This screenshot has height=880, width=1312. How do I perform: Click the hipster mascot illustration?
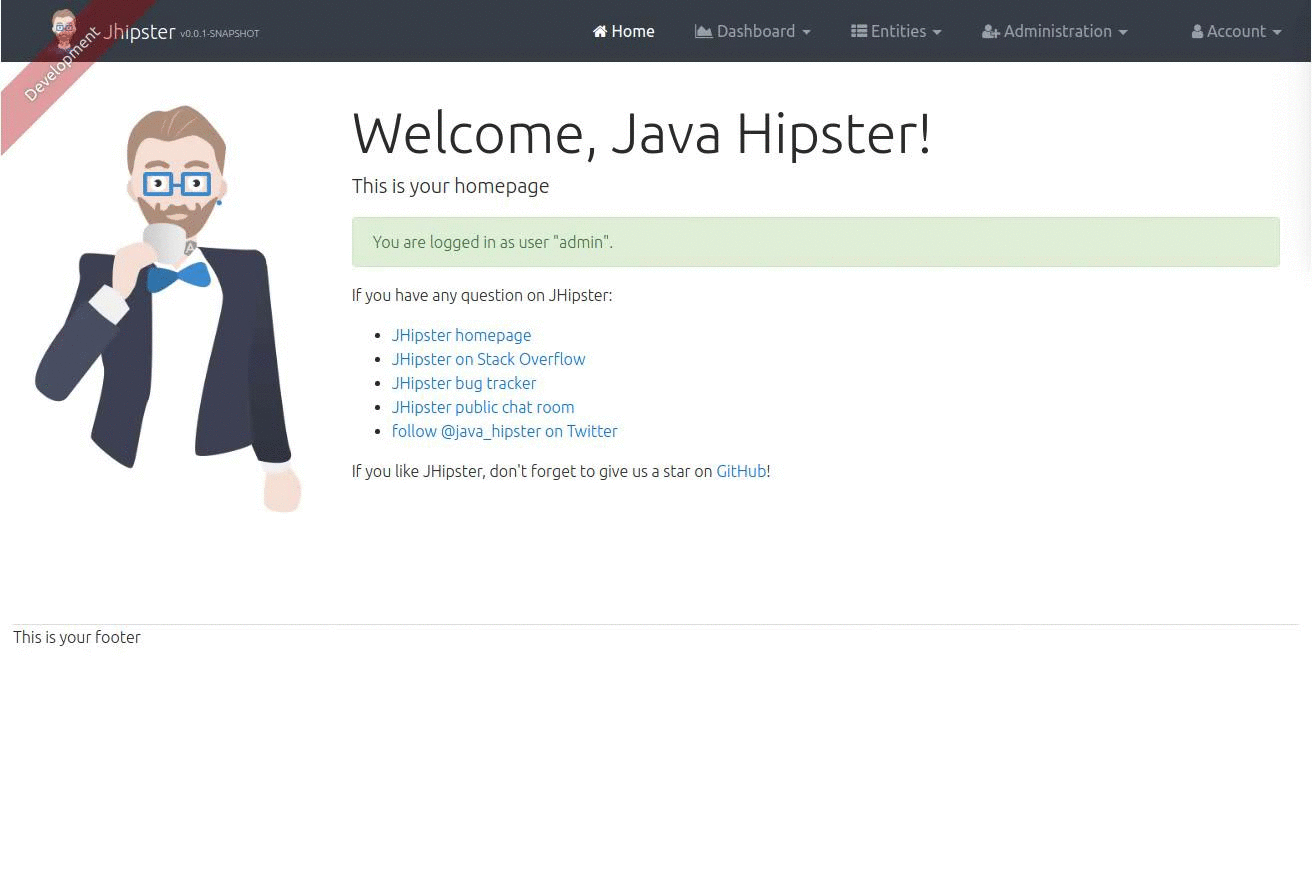click(x=167, y=308)
